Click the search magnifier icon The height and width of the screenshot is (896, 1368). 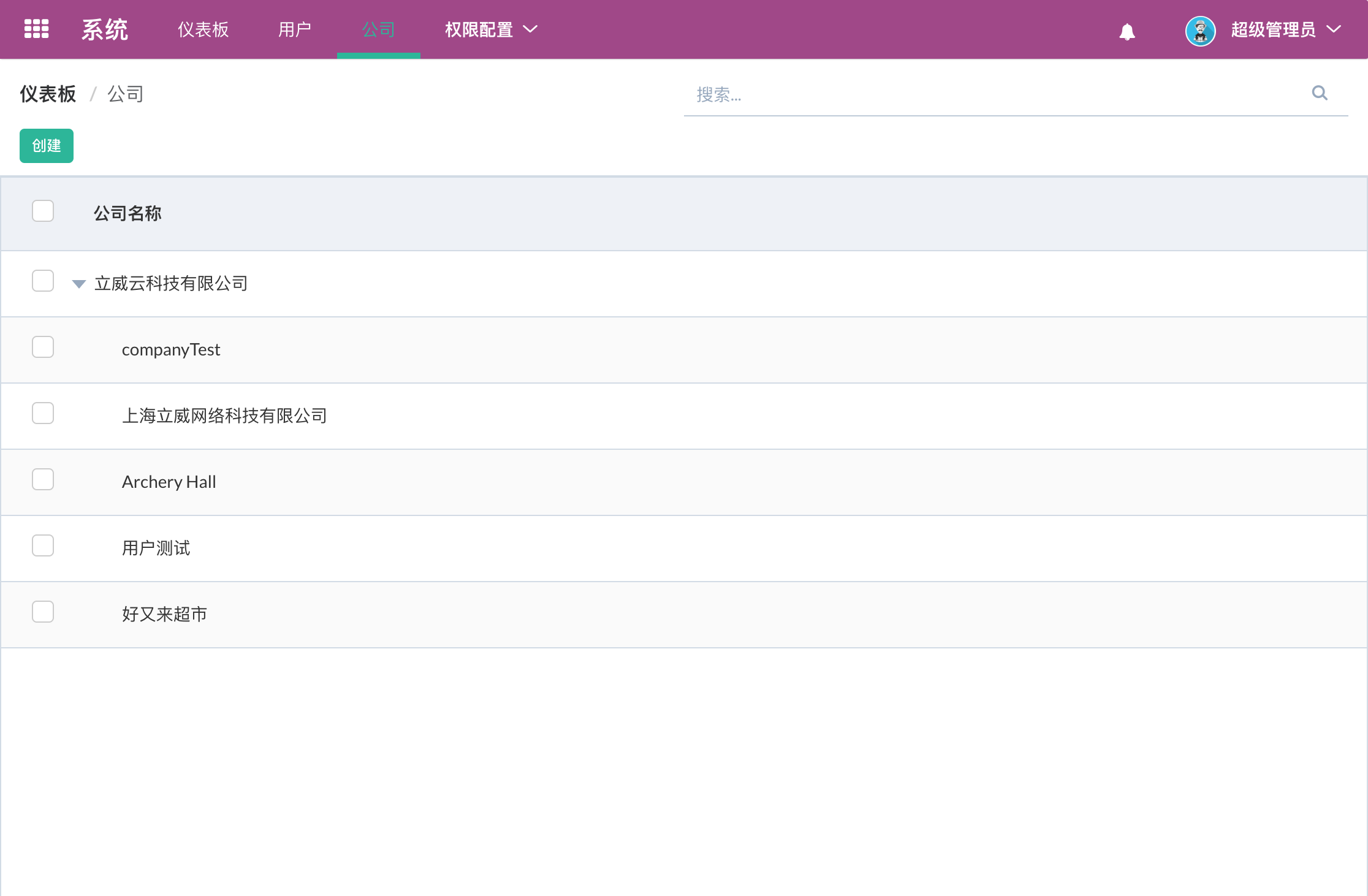(1320, 93)
